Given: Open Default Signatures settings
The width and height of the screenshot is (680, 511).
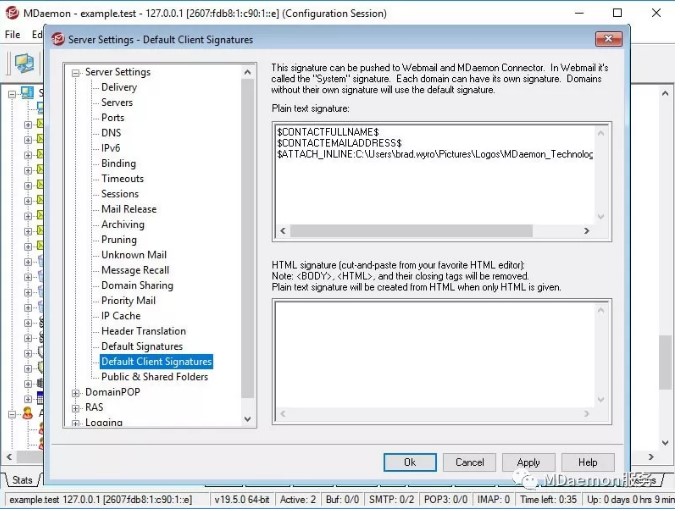Looking at the screenshot, I should tap(142, 346).
